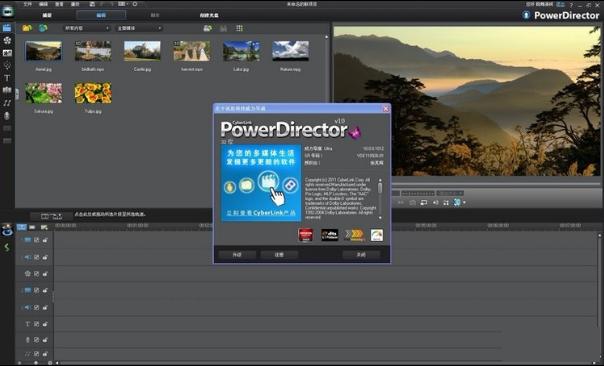Click the blue 3D preview mode icon
Viewport: 604px width, 366px height.
[x=457, y=202]
